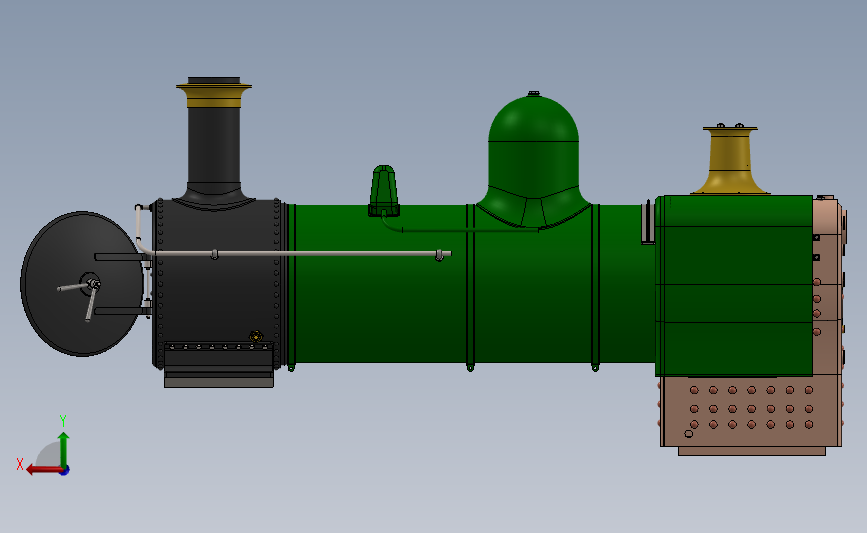Select the 'X' axis label
The height and width of the screenshot is (533, 867).
tap(20, 464)
